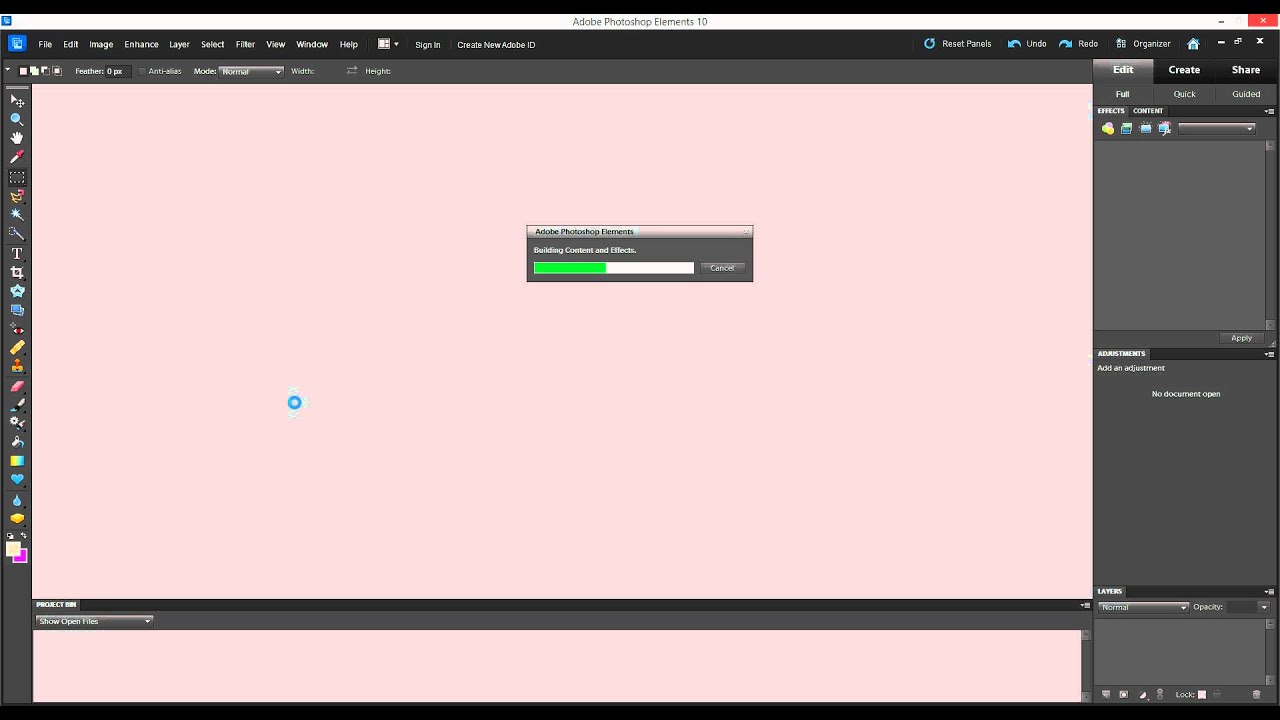The width and height of the screenshot is (1280, 720).
Task: Open the Layers blend mode Normal dropdown
Action: 1143,607
